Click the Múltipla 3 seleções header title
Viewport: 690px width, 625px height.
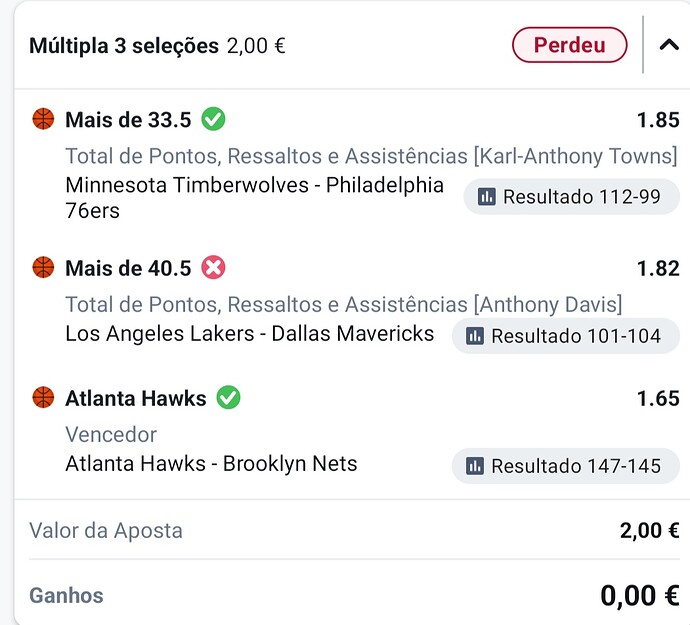[124, 46]
